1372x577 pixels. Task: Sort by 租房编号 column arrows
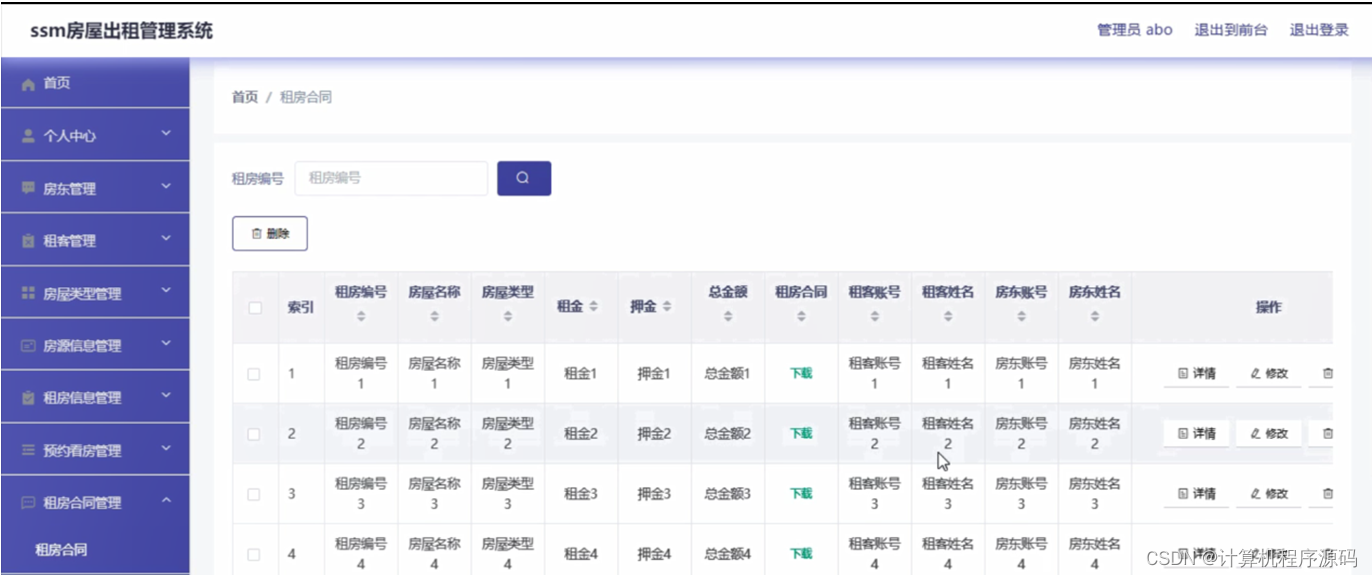pos(361,316)
